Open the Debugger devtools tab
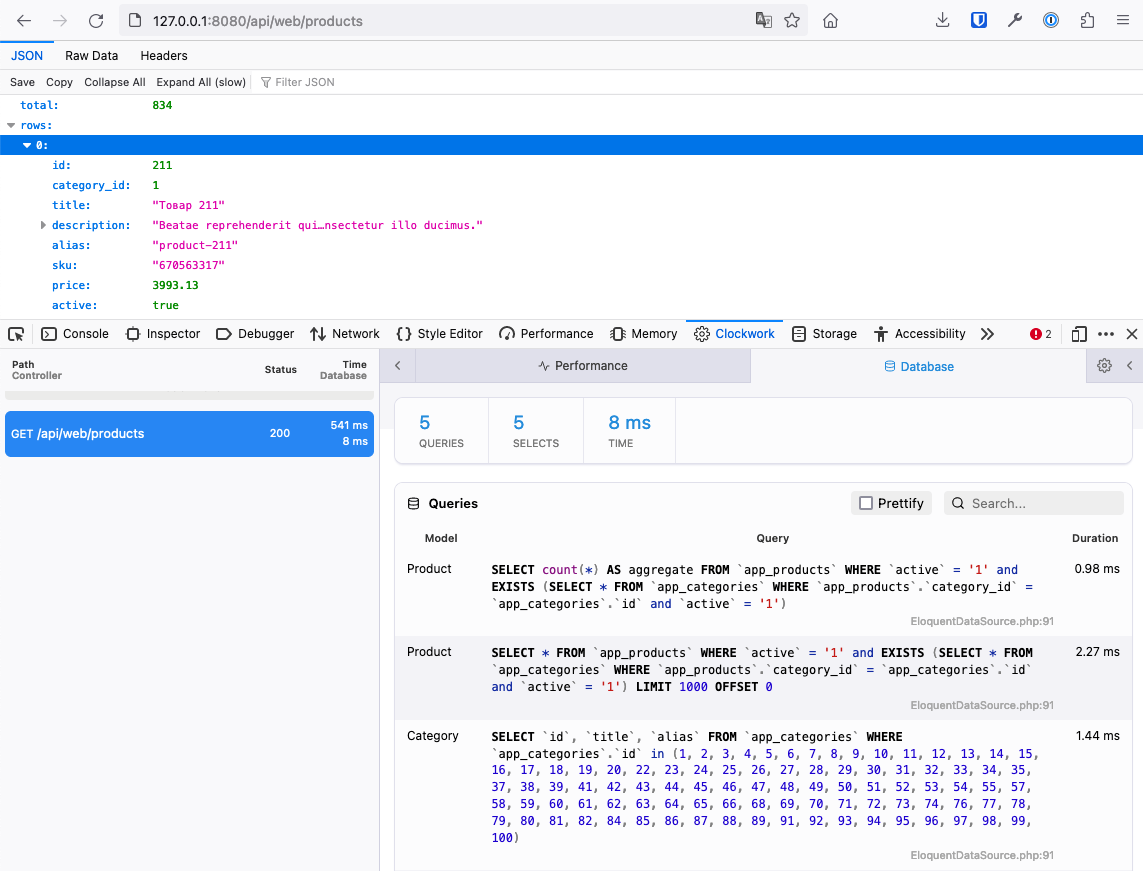Screen dimensions: 1143x871 [x=255, y=334]
